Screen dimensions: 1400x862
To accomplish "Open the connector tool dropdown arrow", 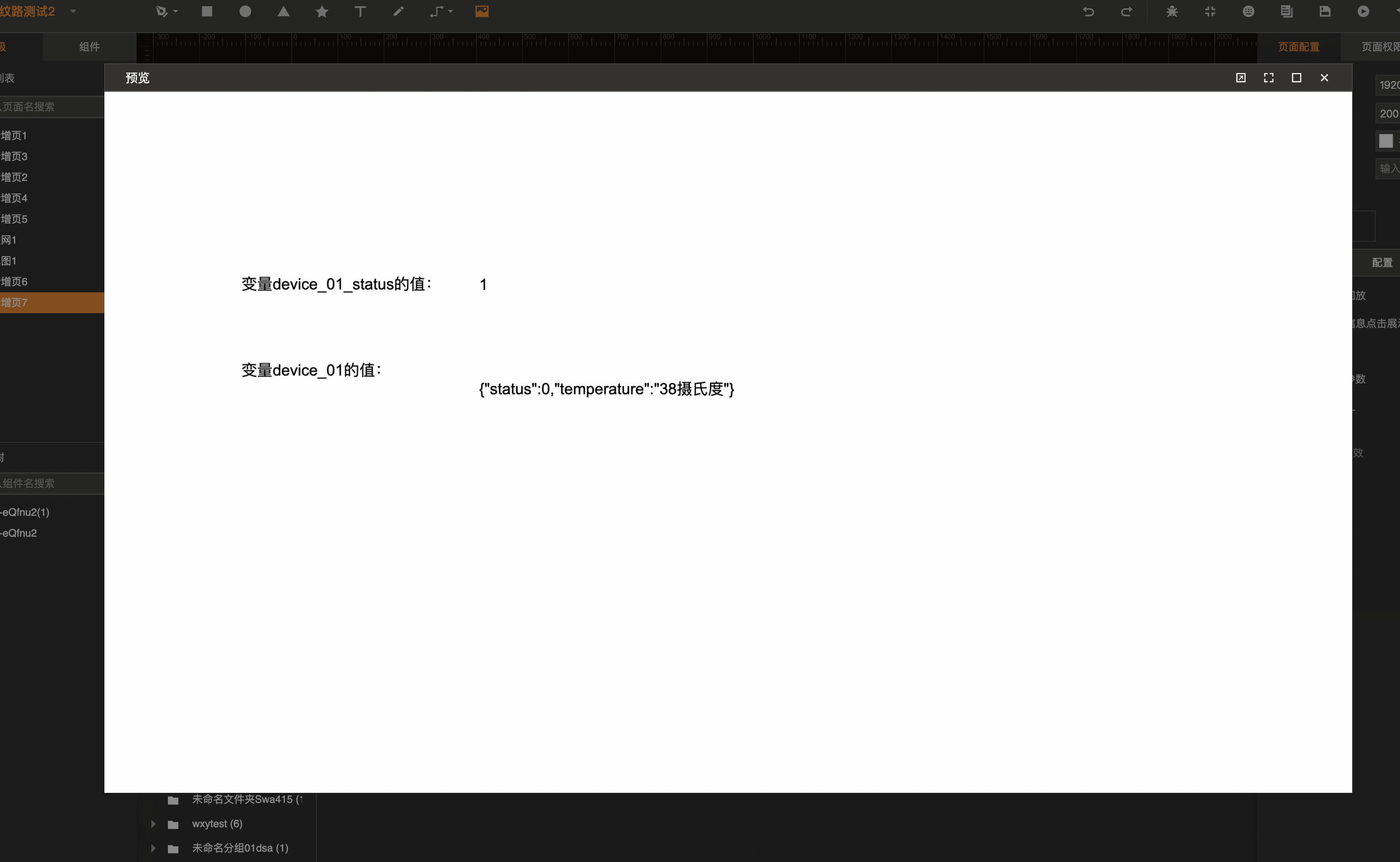I will click(451, 11).
